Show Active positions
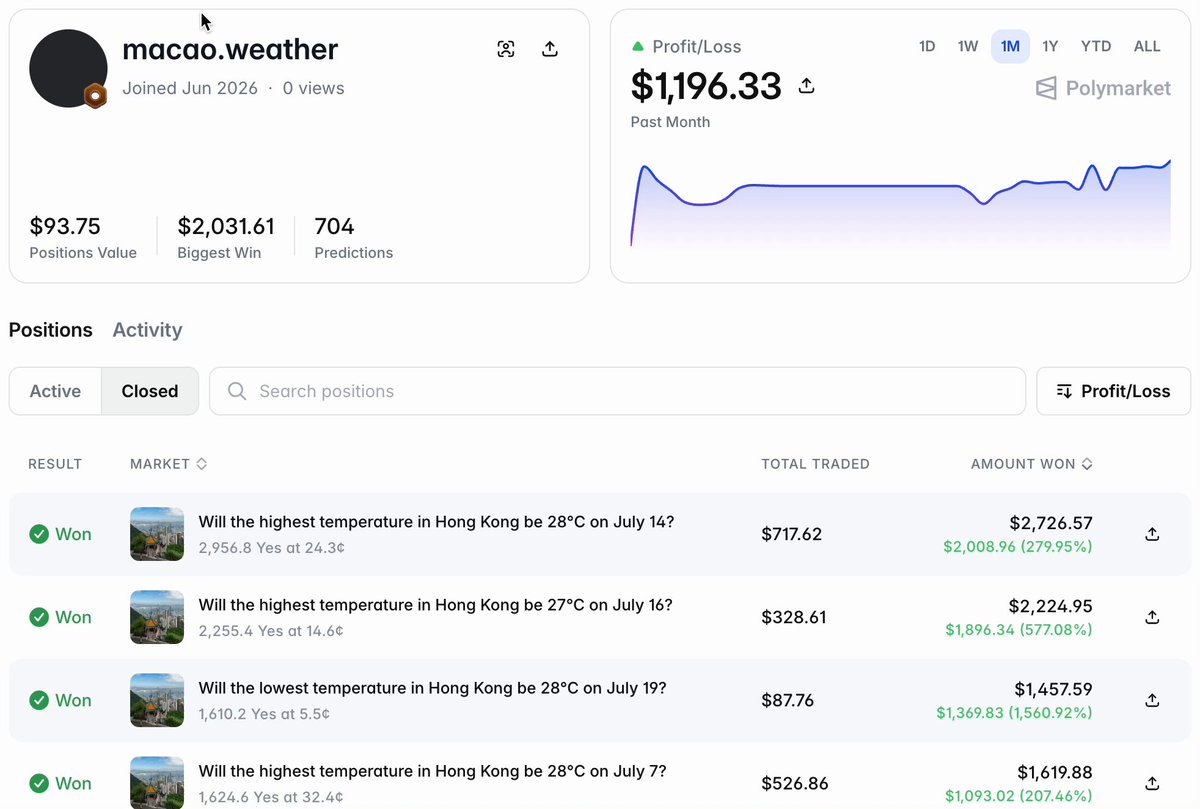This screenshot has width=1200, height=809. (55, 391)
